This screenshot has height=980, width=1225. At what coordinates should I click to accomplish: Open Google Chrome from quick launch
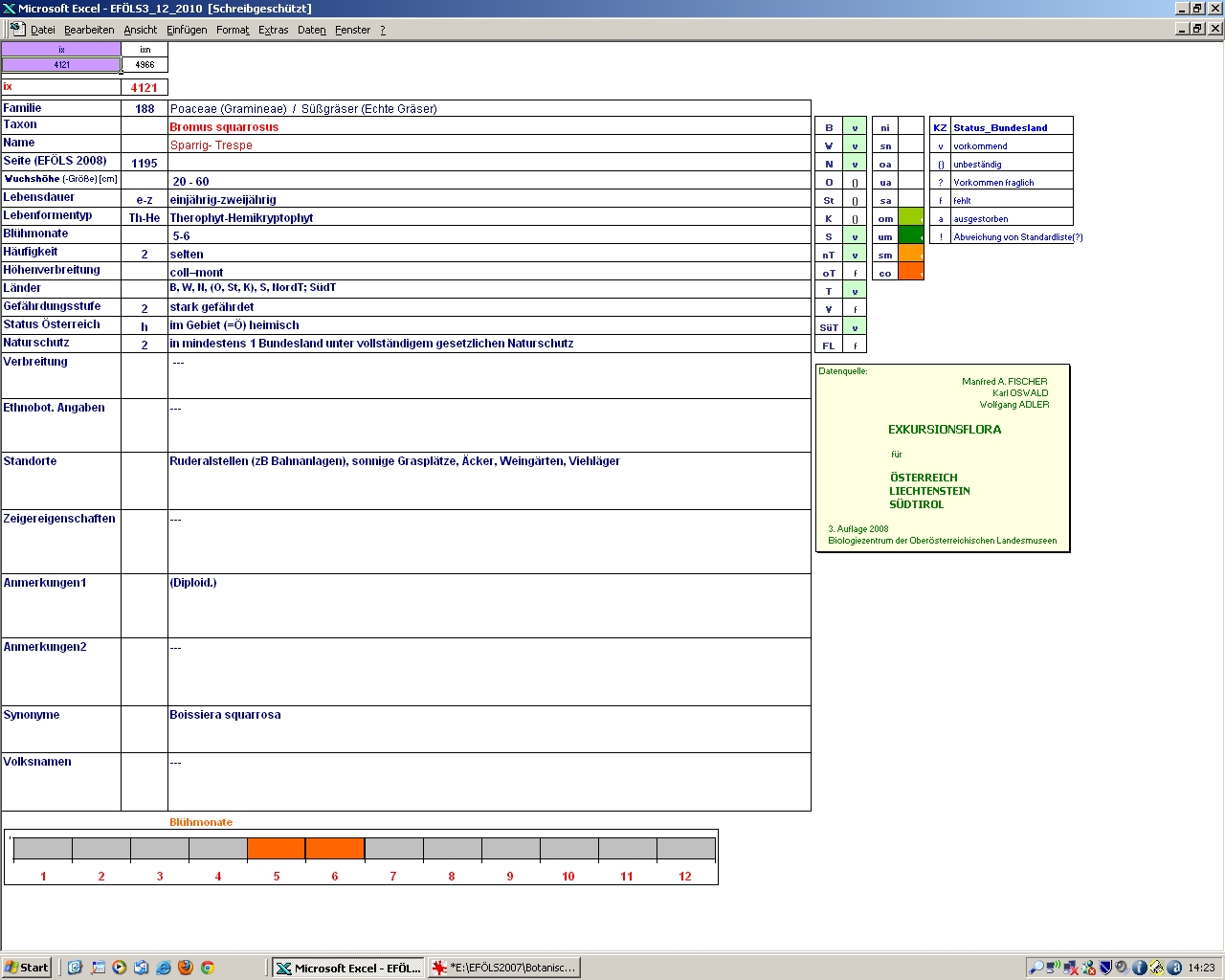(x=207, y=968)
